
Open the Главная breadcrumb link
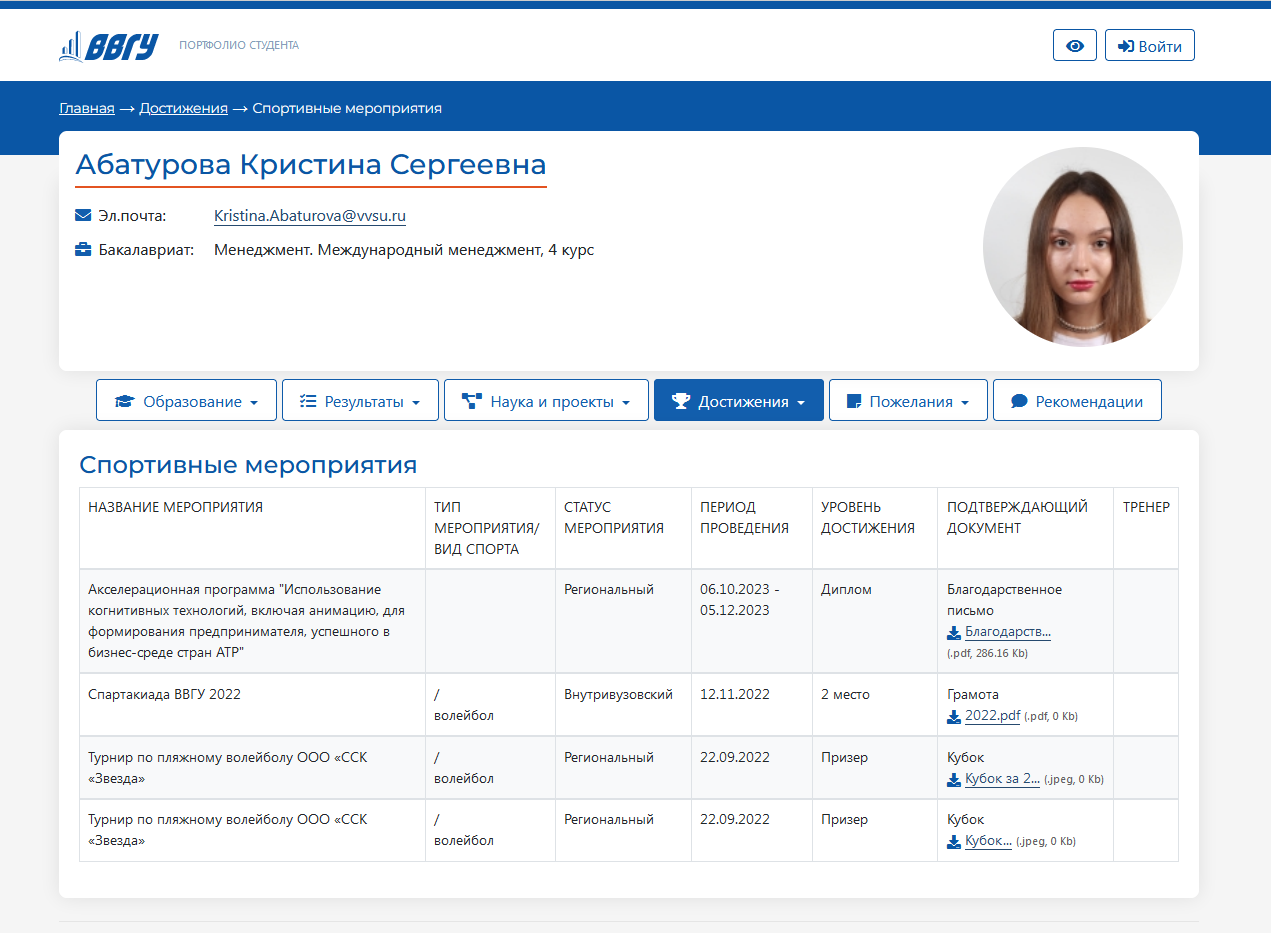[x=87, y=108]
